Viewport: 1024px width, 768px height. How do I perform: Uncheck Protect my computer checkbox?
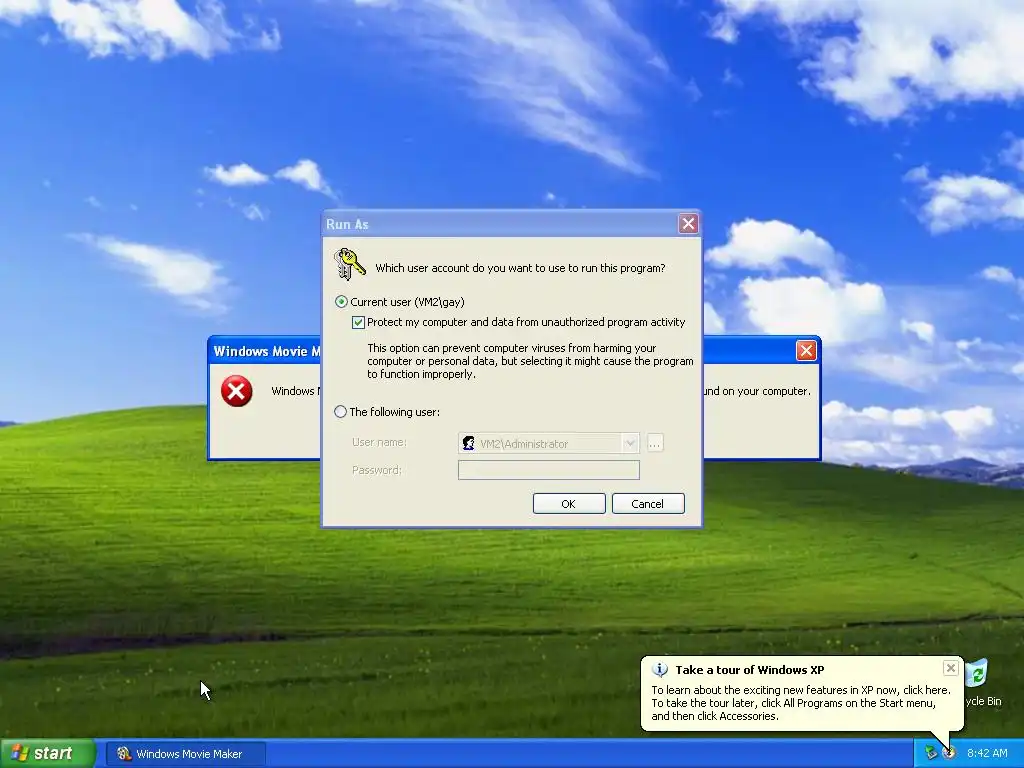(x=358, y=322)
